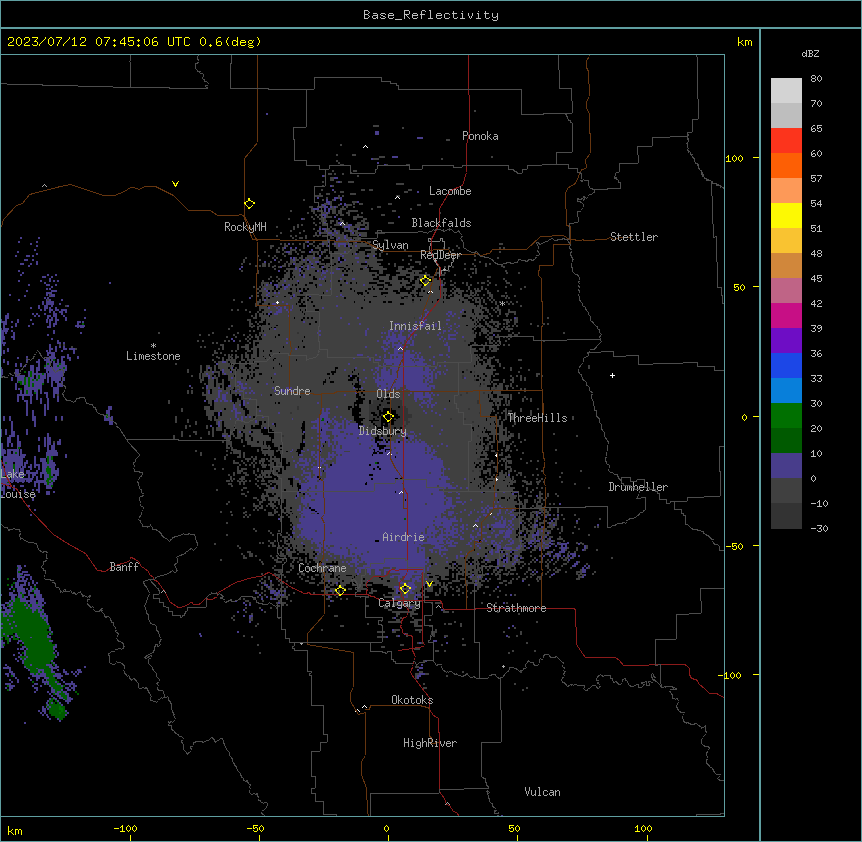862x842 pixels.
Task: Click the Ponoka town label
Action: click(x=480, y=136)
